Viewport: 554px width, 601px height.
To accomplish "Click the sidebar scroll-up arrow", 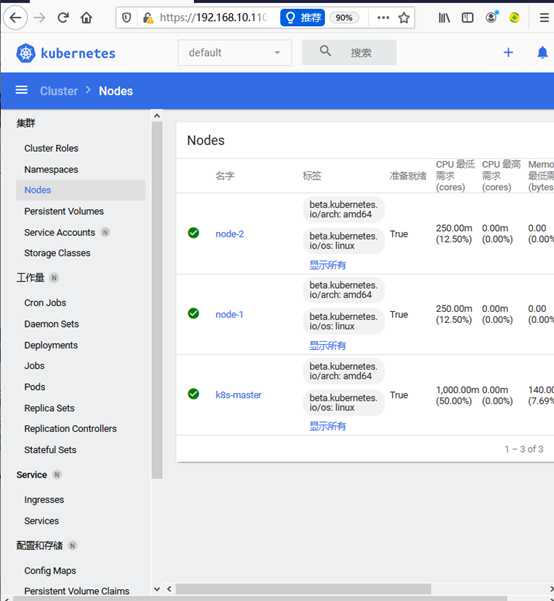I will coord(156,115).
